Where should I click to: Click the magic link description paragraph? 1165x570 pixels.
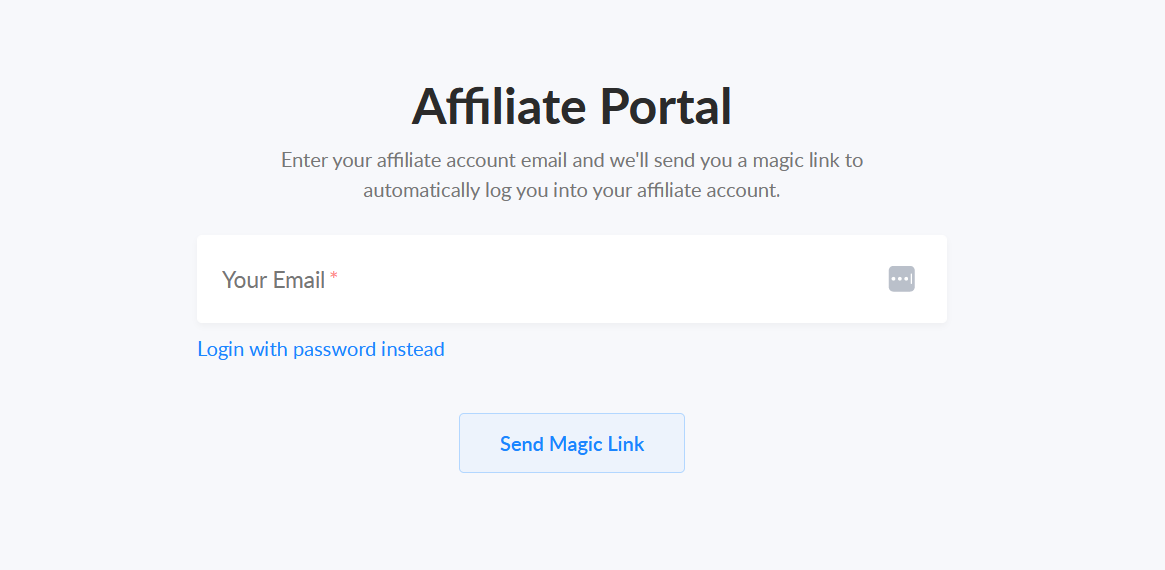point(571,175)
